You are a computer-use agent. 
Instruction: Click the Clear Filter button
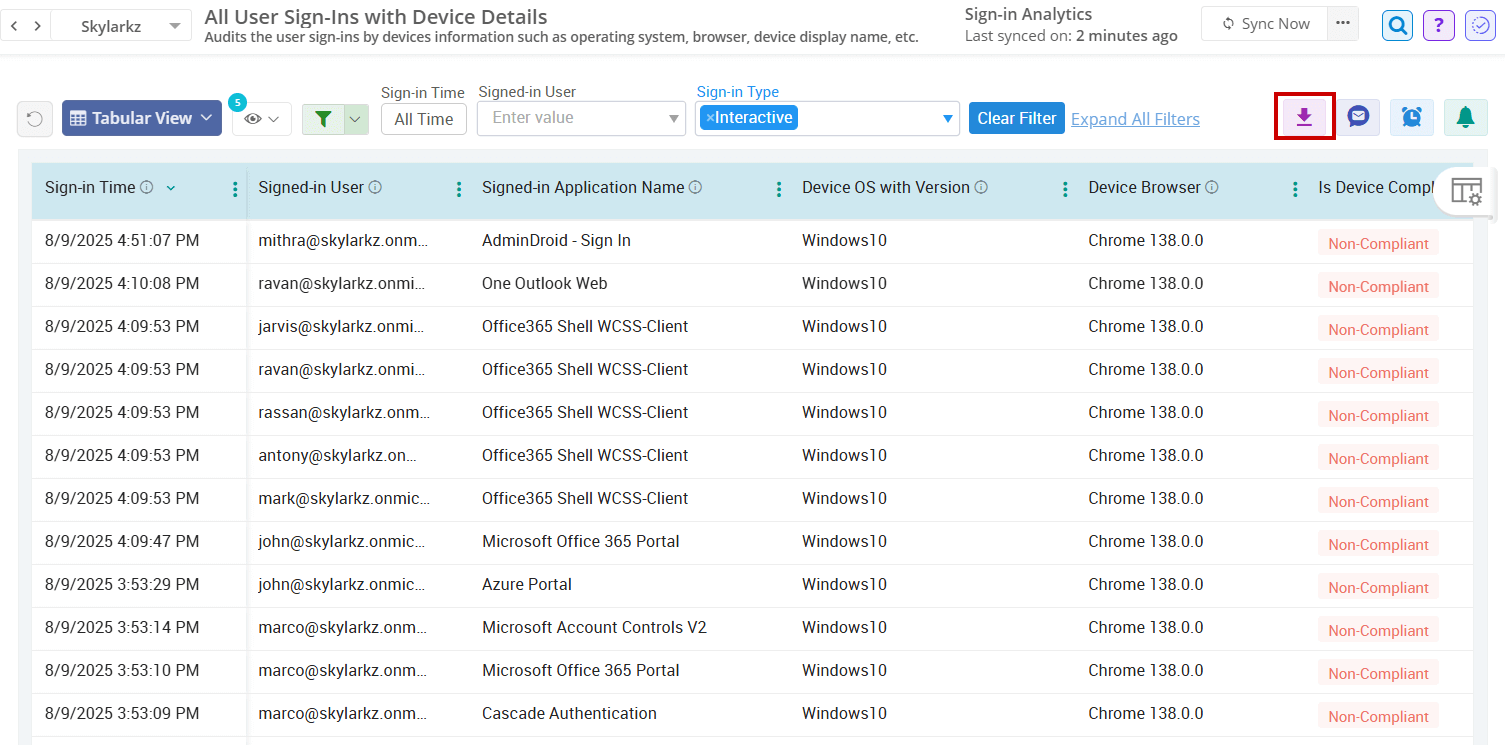[1016, 117]
